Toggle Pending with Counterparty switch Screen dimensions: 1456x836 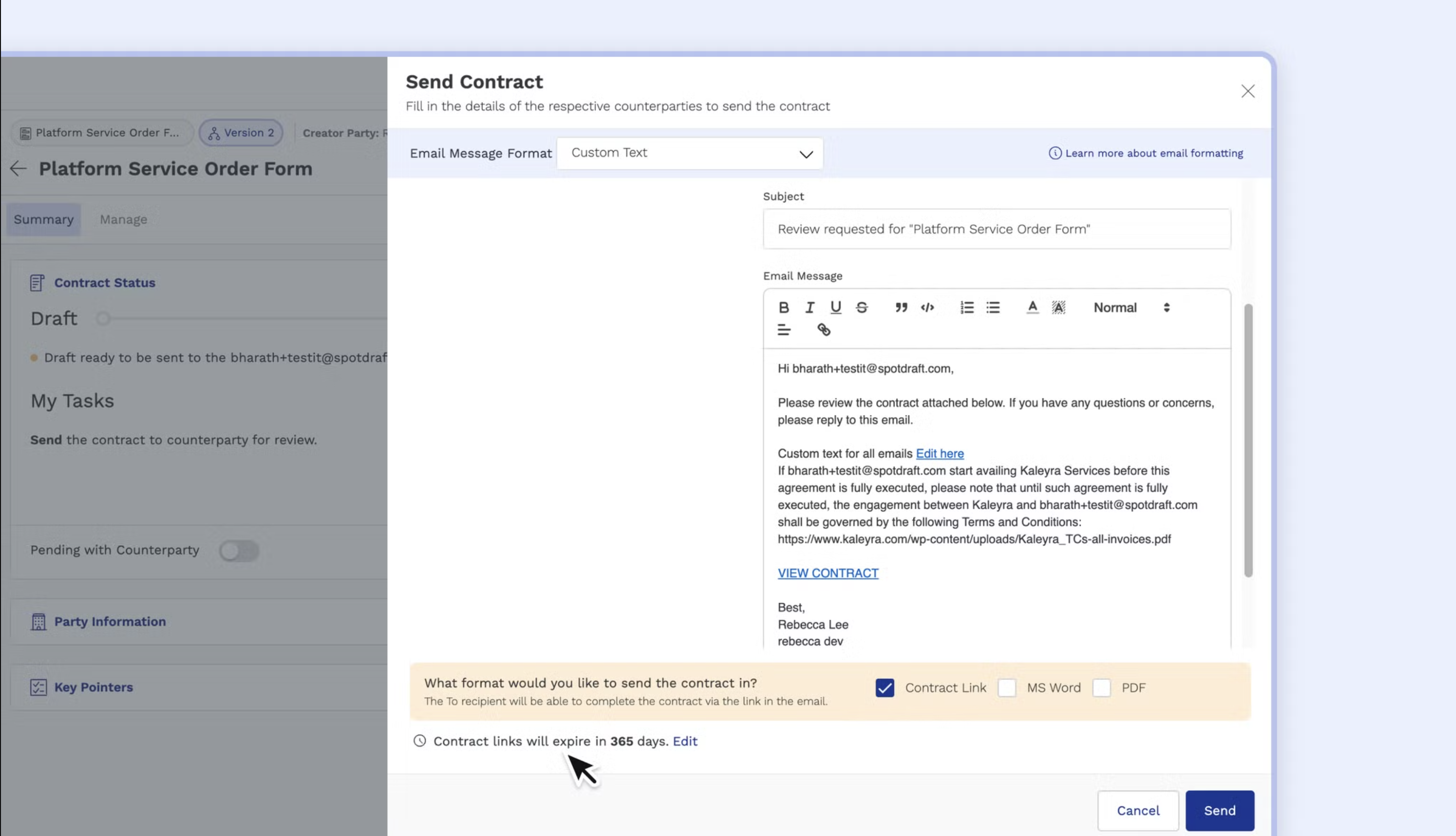239,551
